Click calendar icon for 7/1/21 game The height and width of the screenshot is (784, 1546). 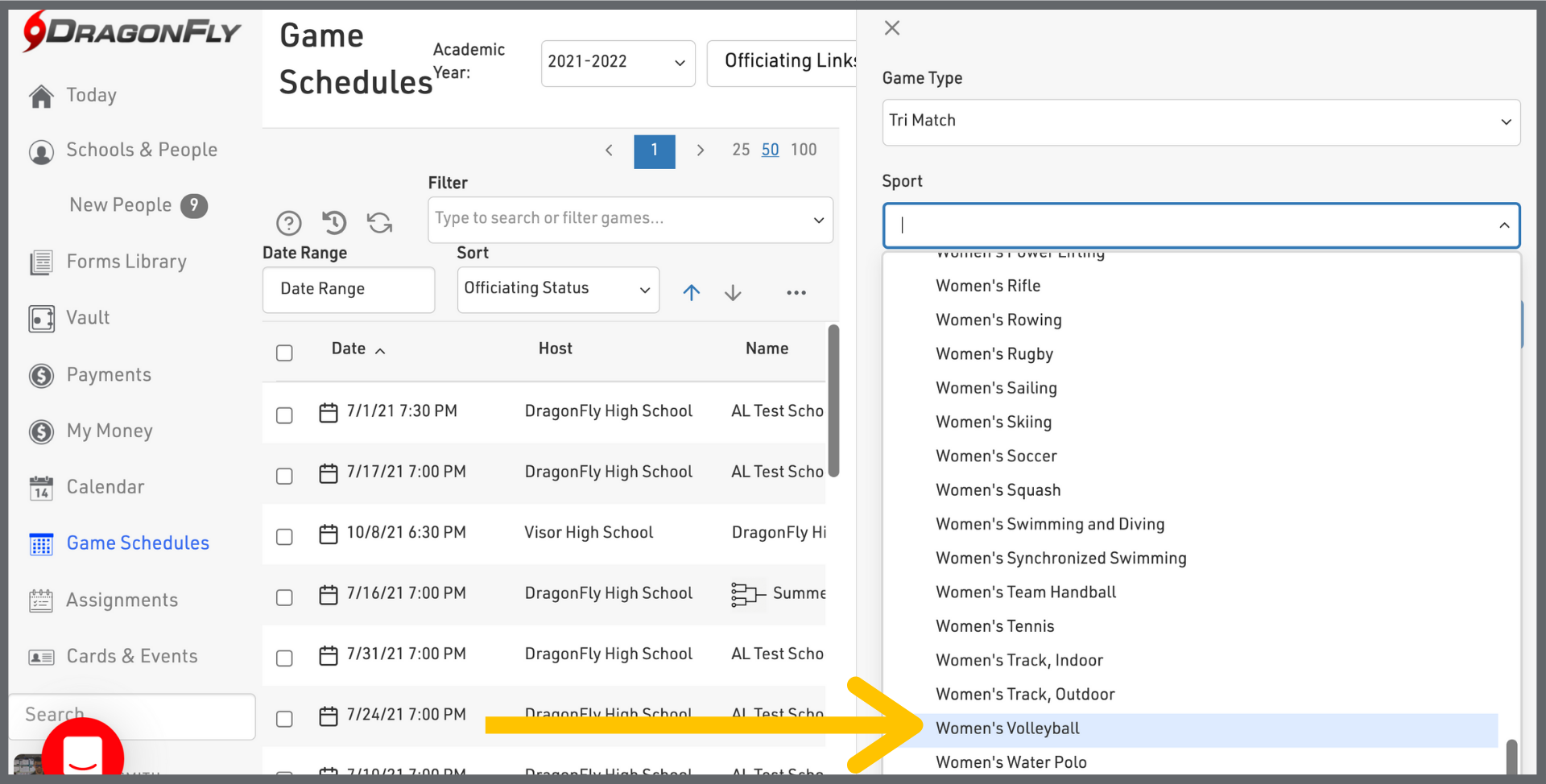click(x=328, y=412)
